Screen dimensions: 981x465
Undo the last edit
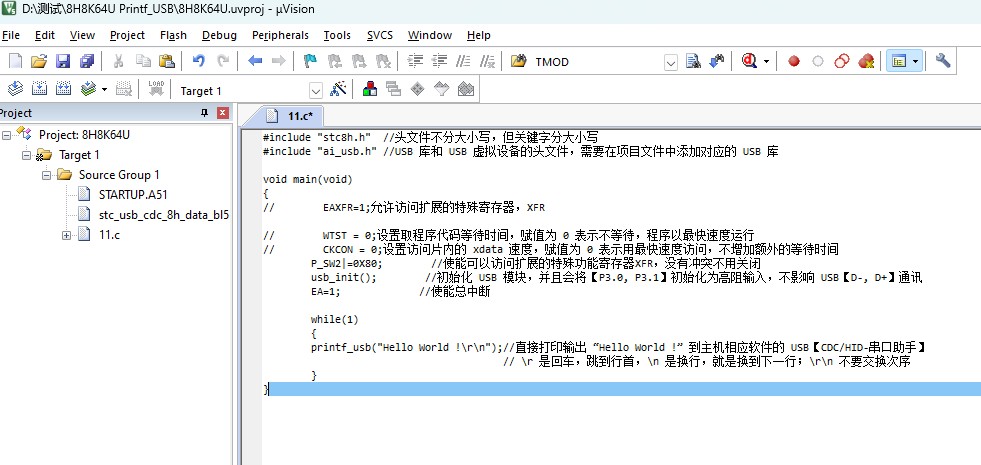(198, 61)
